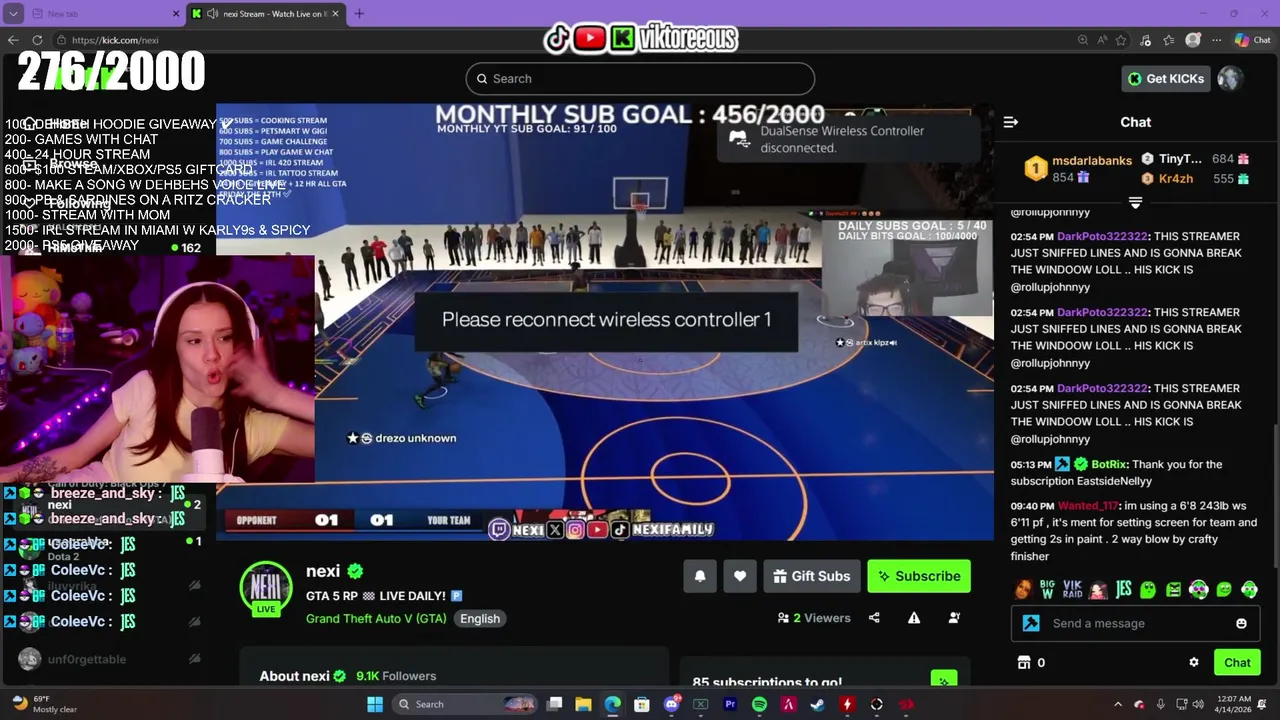This screenshot has width=1280, height=720.
Task: Open nexi channel avatar
Action: pos(266,587)
